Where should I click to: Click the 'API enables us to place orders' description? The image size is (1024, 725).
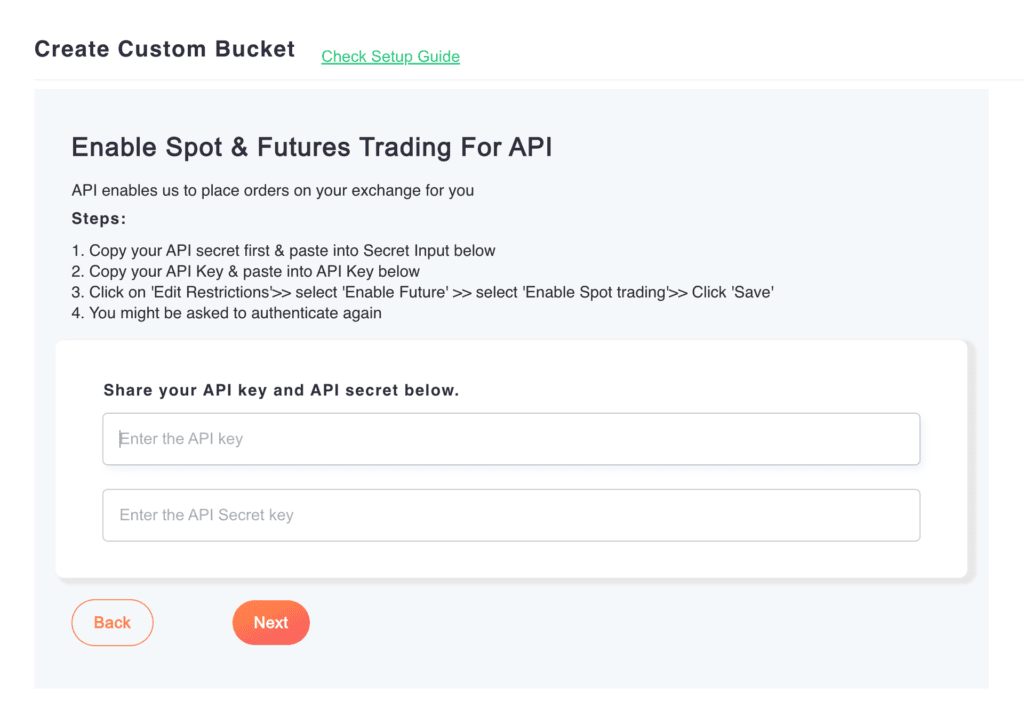[x=272, y=190]
